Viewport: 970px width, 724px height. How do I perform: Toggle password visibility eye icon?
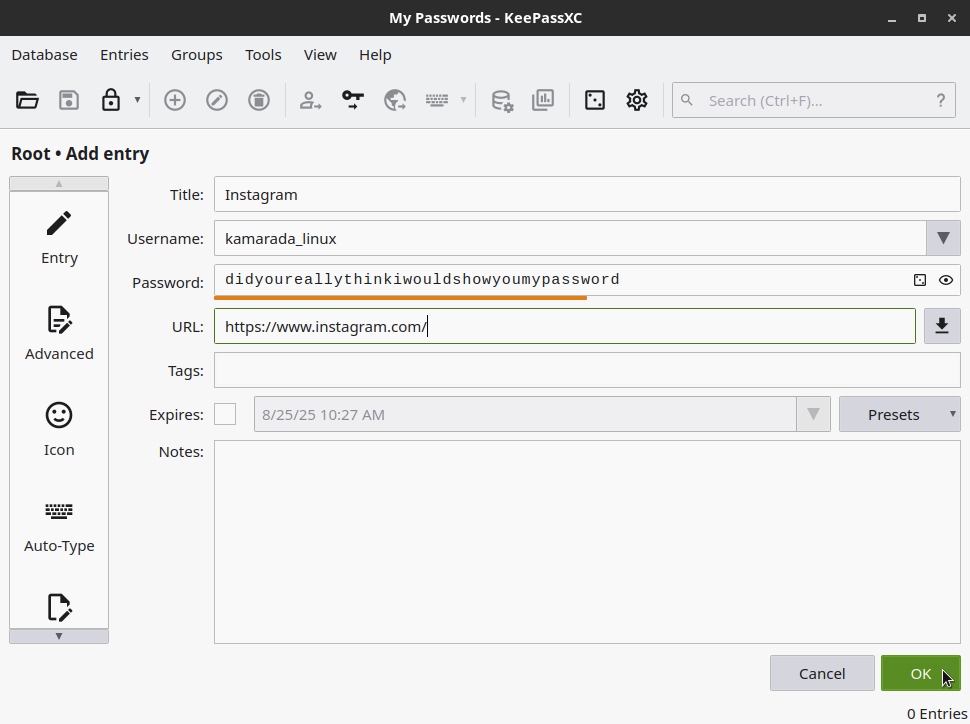(946, 280)
